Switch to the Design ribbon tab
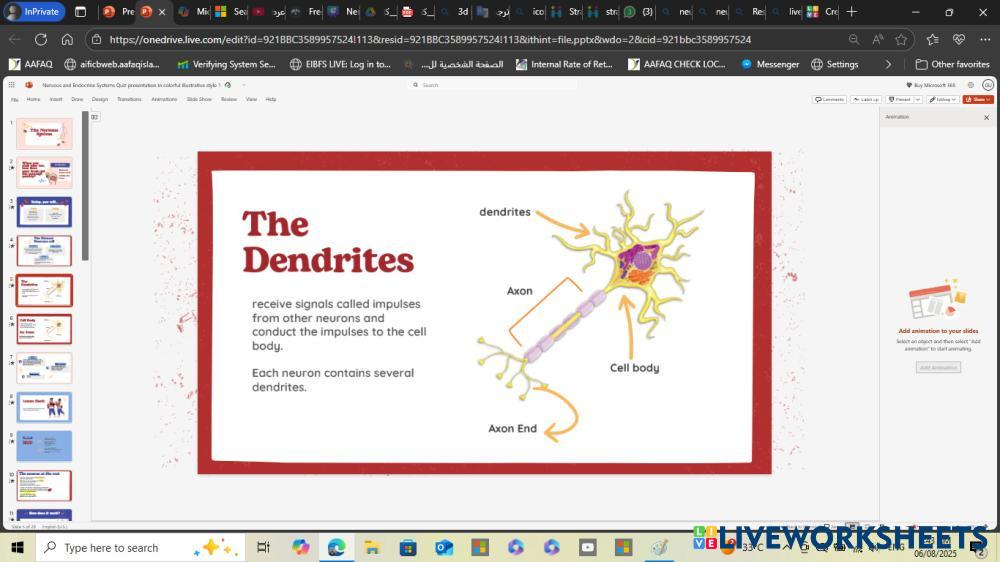The image size is (1000, 562). (x=100, y=100)
